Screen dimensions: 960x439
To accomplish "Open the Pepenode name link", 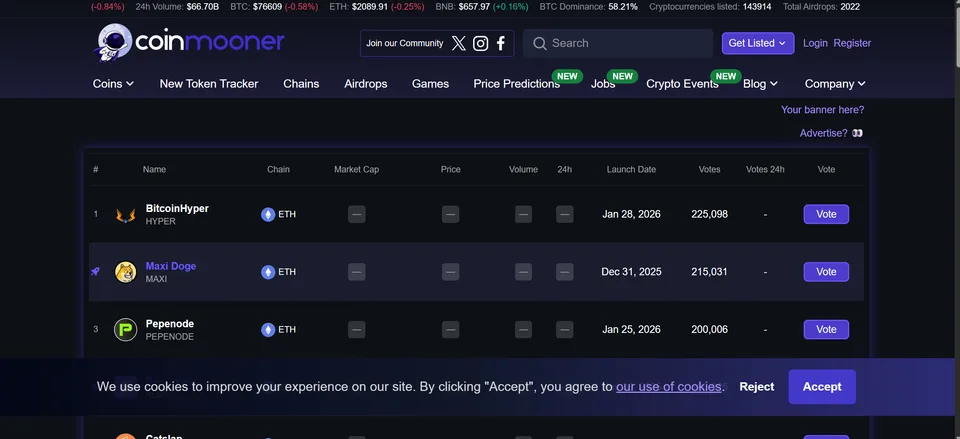I will [x=170, y=323].
